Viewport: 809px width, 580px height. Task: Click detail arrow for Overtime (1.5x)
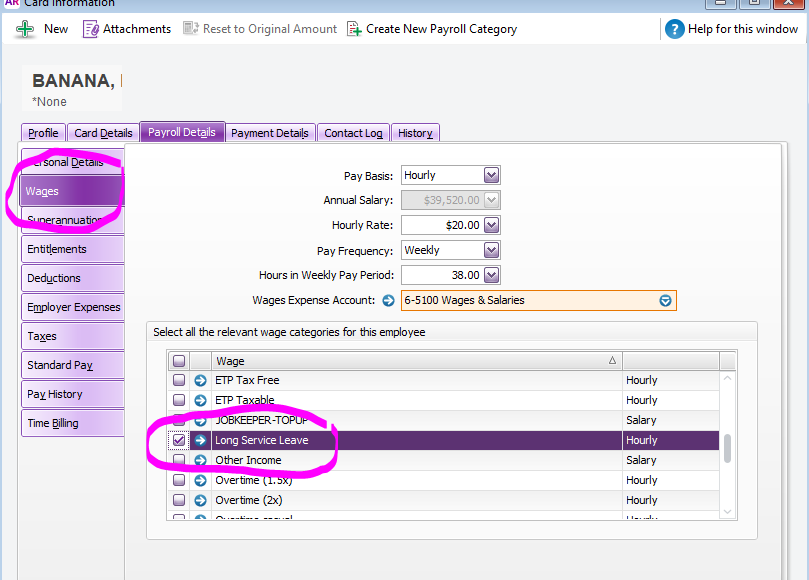pyautogui.click(x=200, y=480)
